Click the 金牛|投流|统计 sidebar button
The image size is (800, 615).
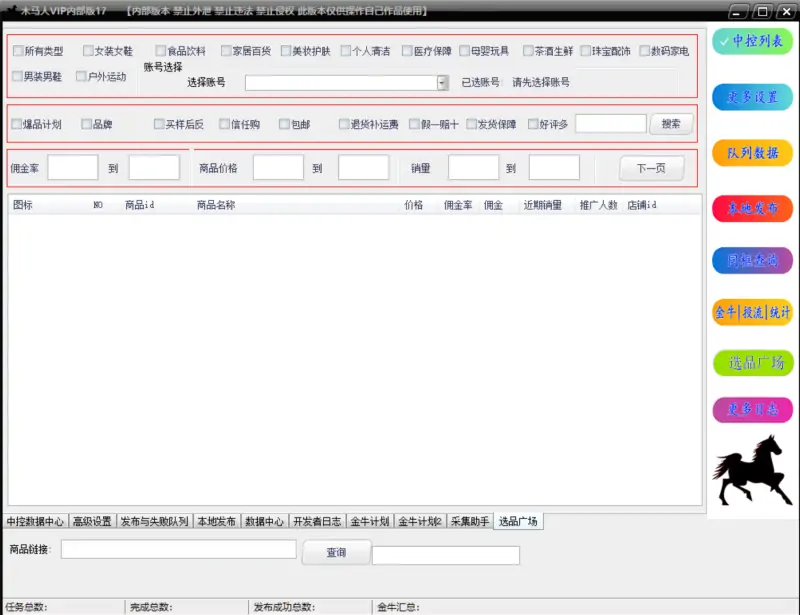click(x=752, y=312)
